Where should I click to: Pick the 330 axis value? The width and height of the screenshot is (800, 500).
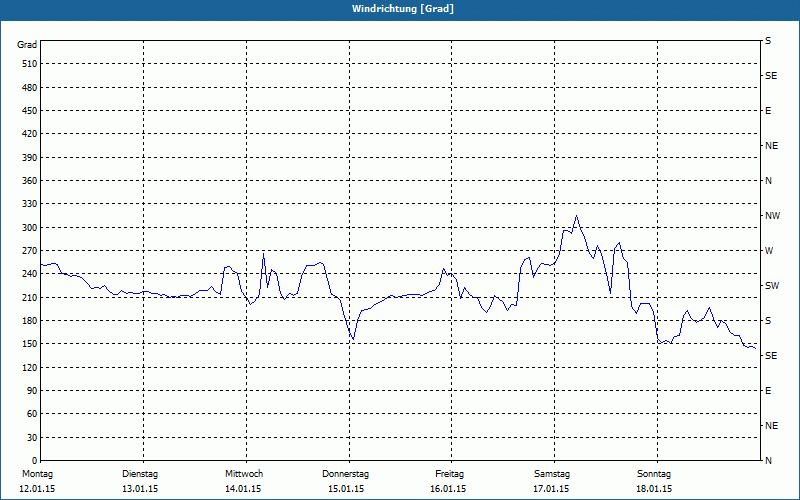[30, 204]
